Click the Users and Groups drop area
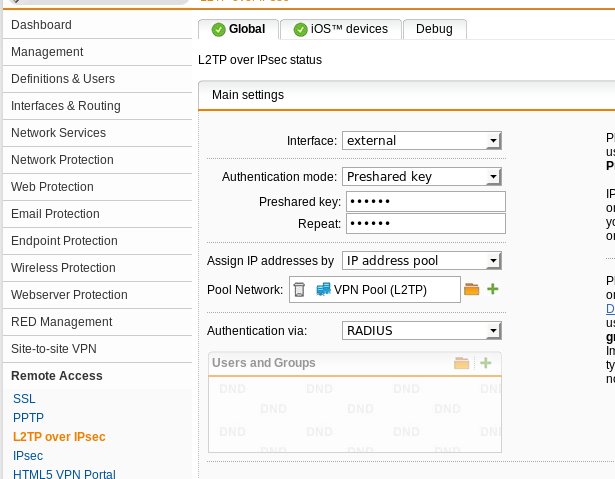615x479 pixels. (x=355, y=414)
